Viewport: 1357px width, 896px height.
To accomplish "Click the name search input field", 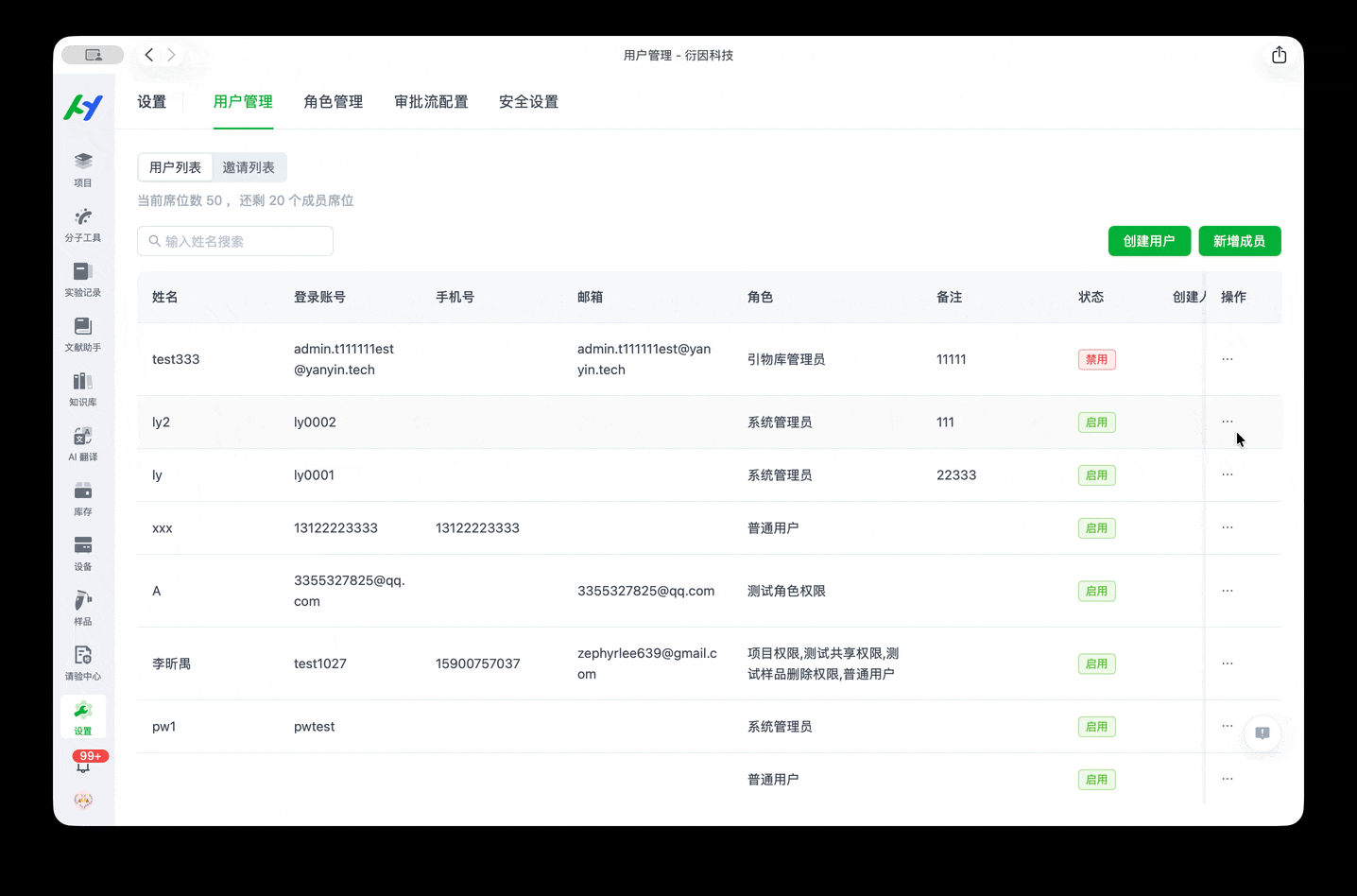I will pyautogui.click(x=234, y=241).
